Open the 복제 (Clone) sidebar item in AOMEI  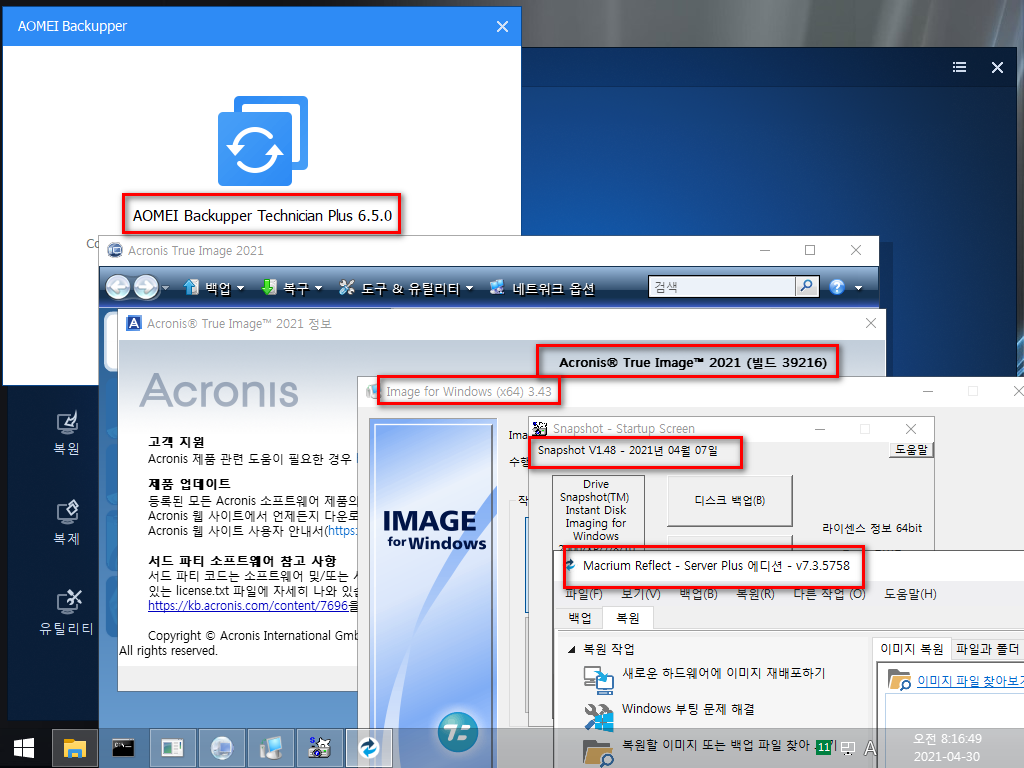67,523
